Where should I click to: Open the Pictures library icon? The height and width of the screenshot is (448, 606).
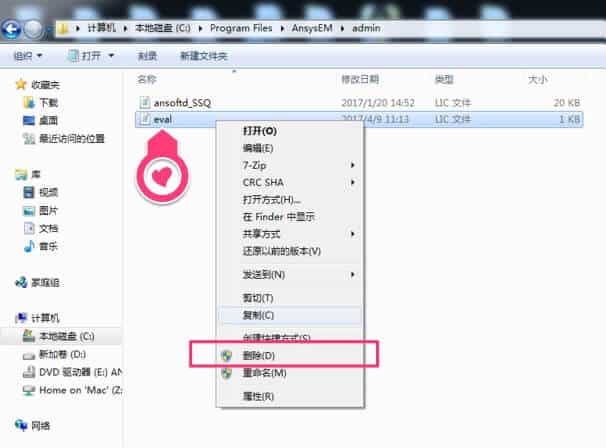coord(29,210)
